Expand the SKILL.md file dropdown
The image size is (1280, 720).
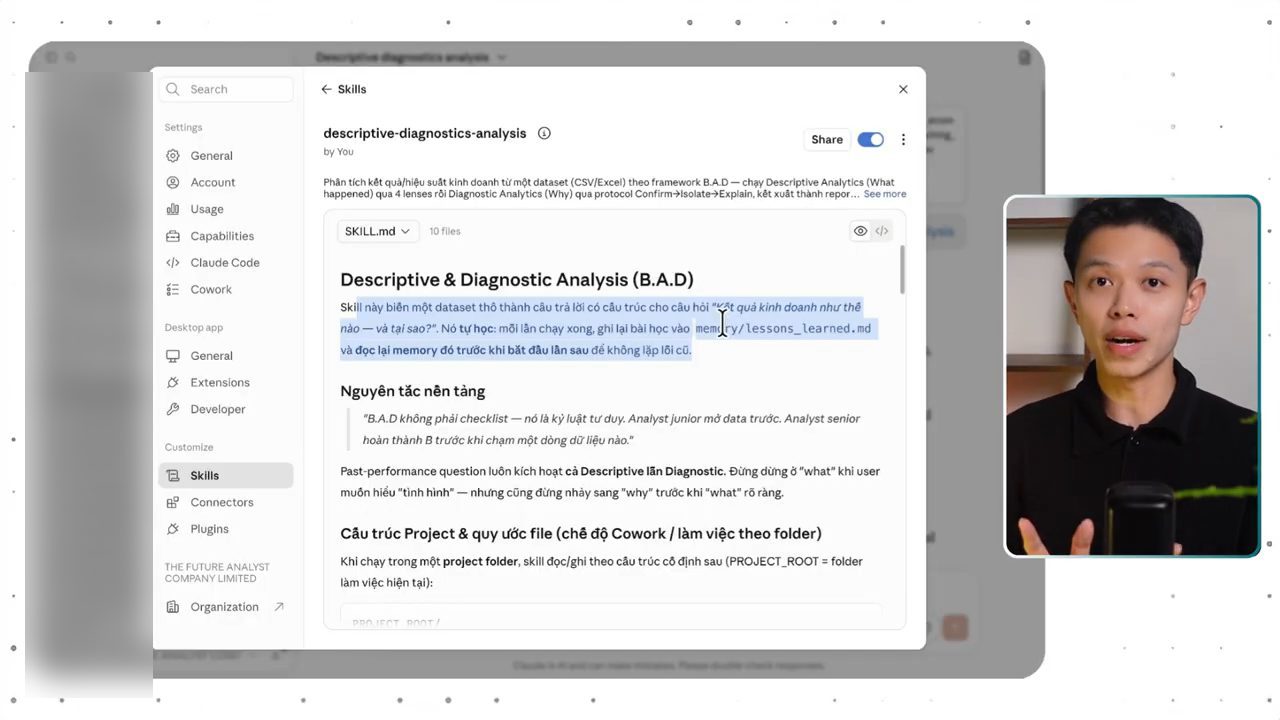[378, 231]
